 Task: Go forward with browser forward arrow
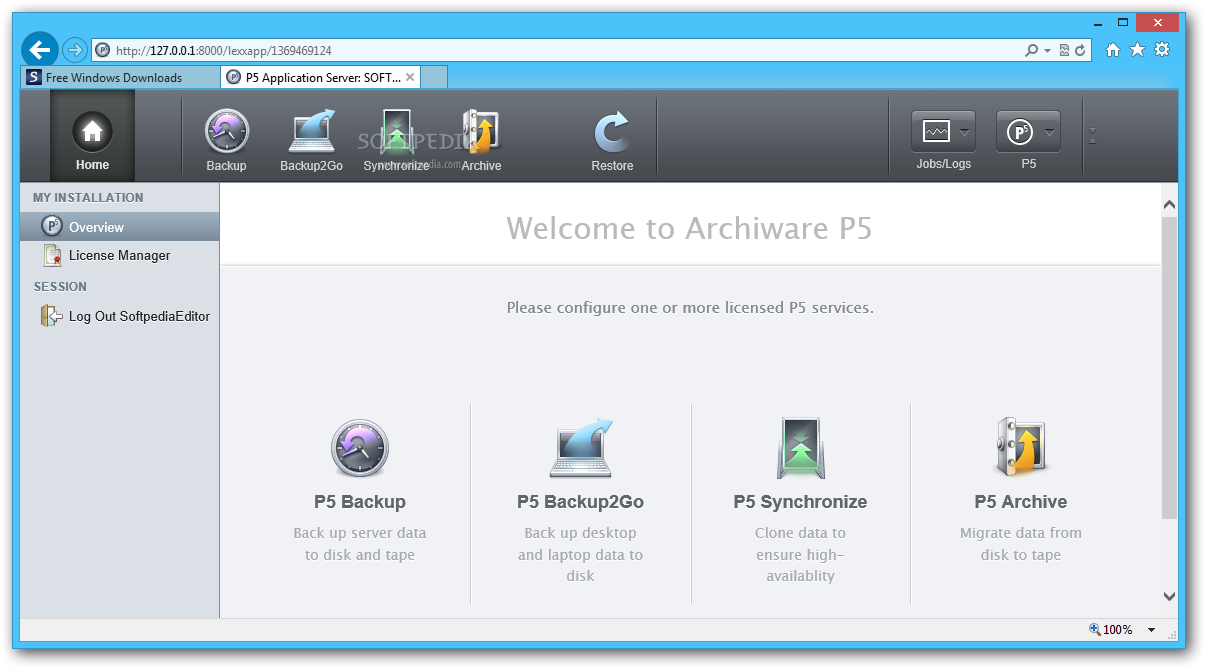coord(74,49)
